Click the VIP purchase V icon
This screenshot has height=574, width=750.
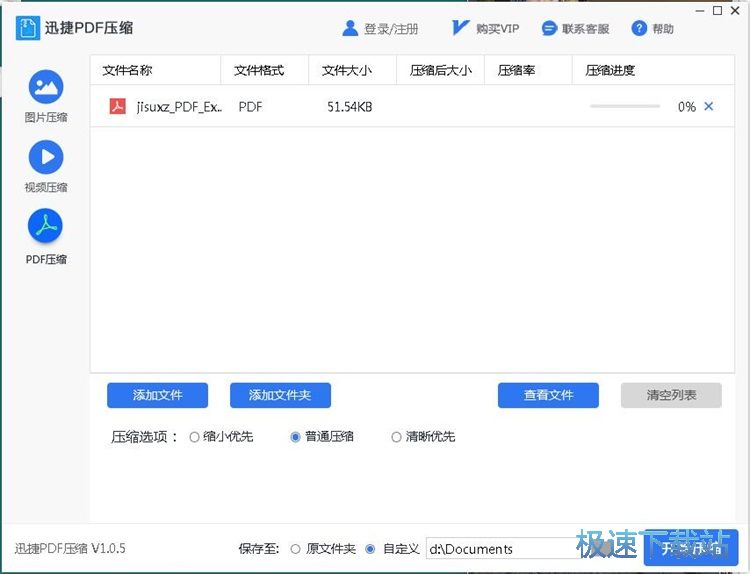[x=460, y=28]
